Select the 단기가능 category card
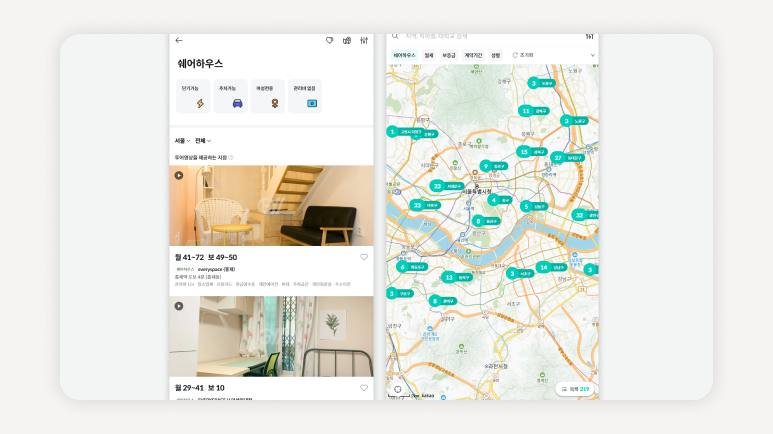Screen dimensions: 773x434 pyautogui.click(x=192, y=96)
